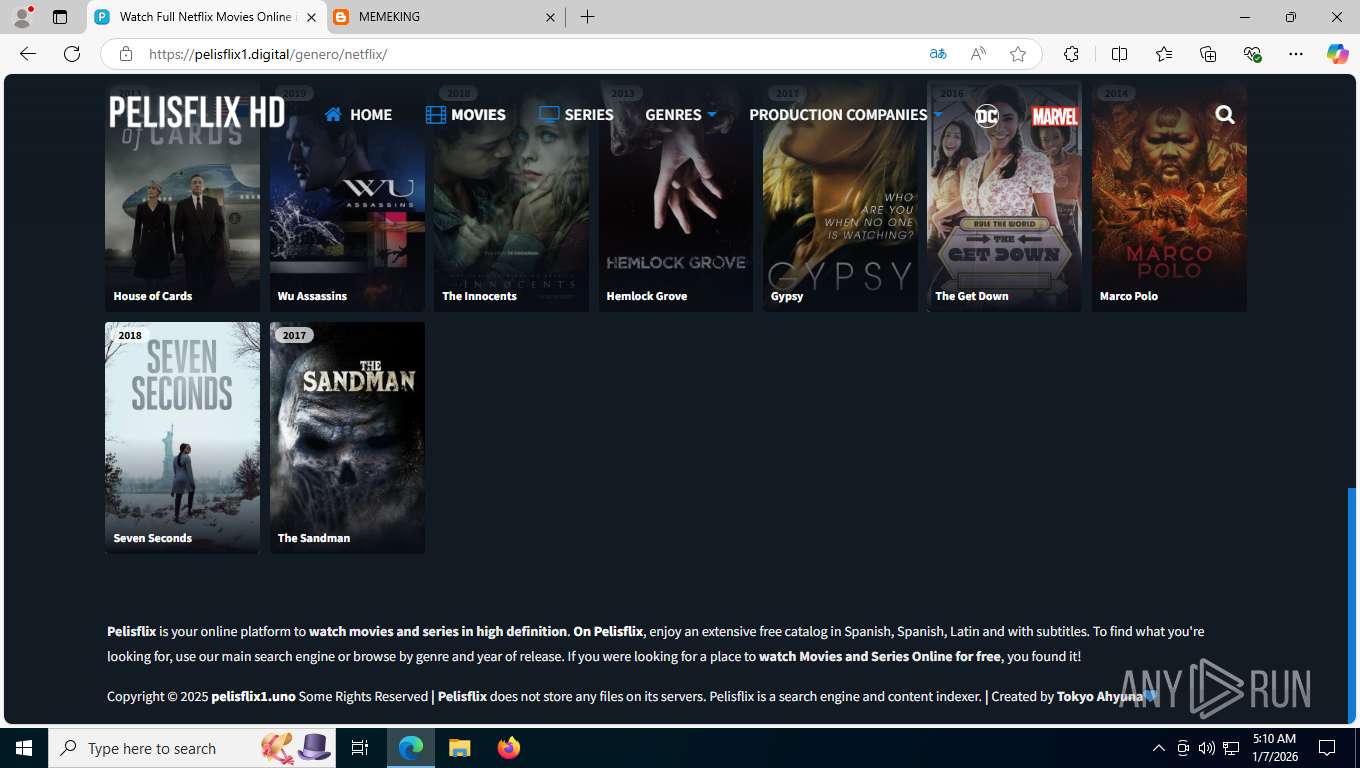Launch Firefox from the taskbar
This screenshot has width=1360, height=768.
click(509, 748)
